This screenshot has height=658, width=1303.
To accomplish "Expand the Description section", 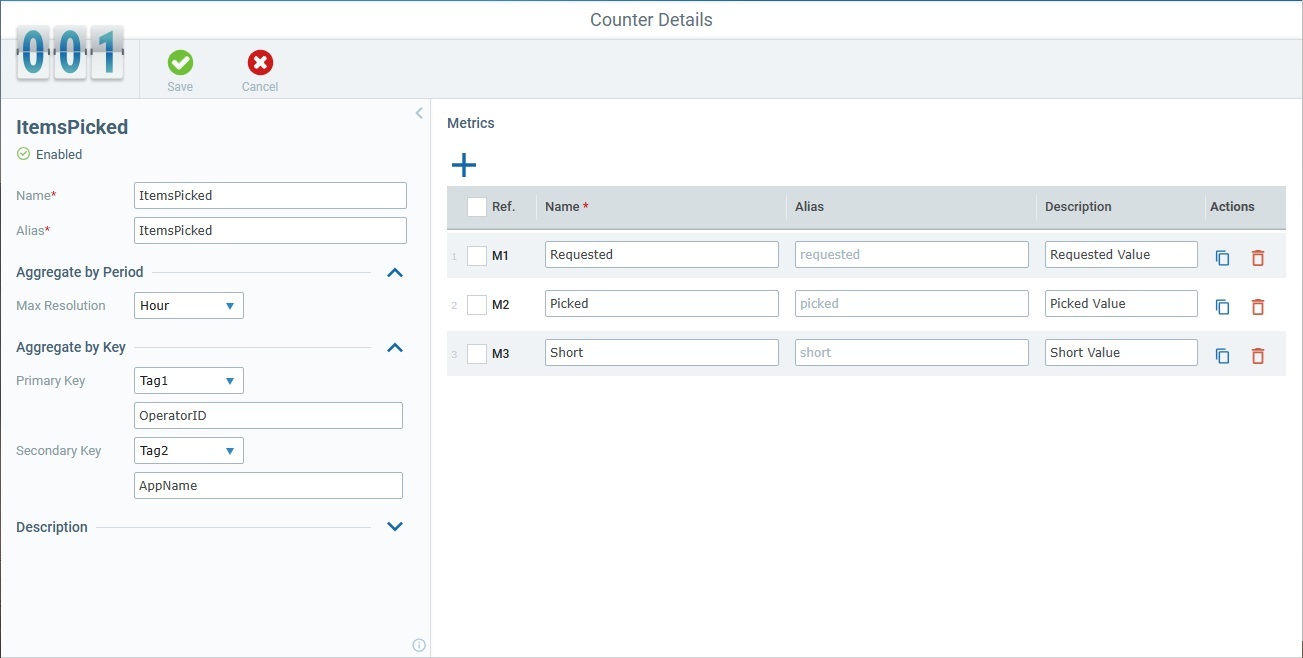I will (395, 527).
